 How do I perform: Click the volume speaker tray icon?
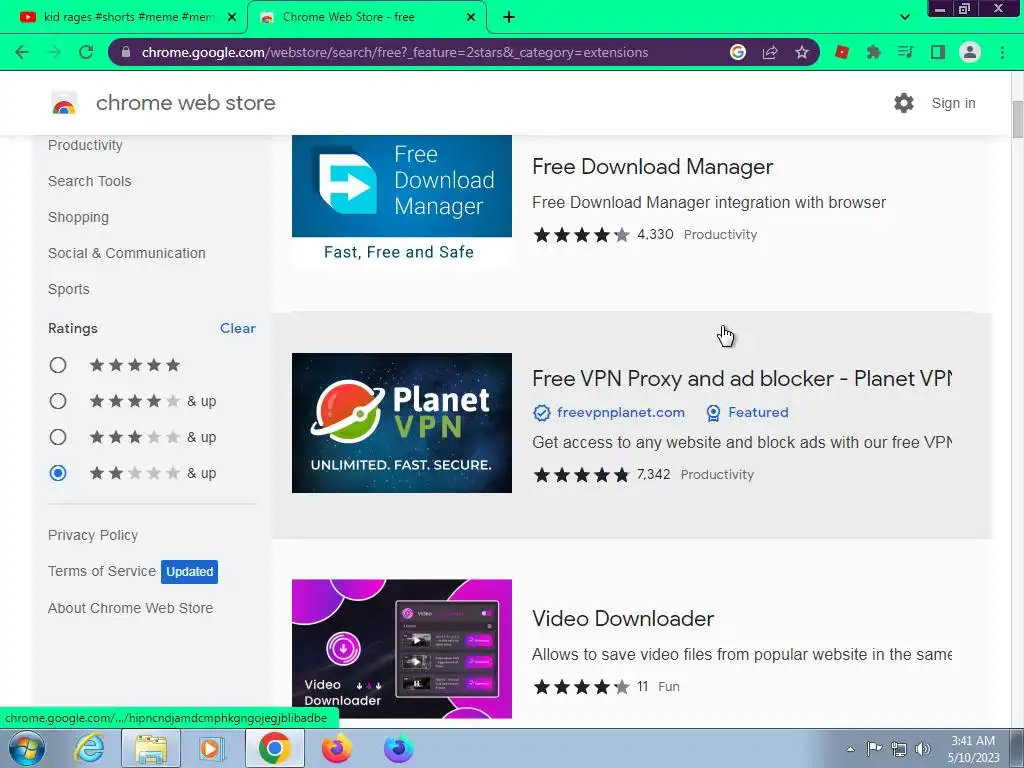point(922,749)
